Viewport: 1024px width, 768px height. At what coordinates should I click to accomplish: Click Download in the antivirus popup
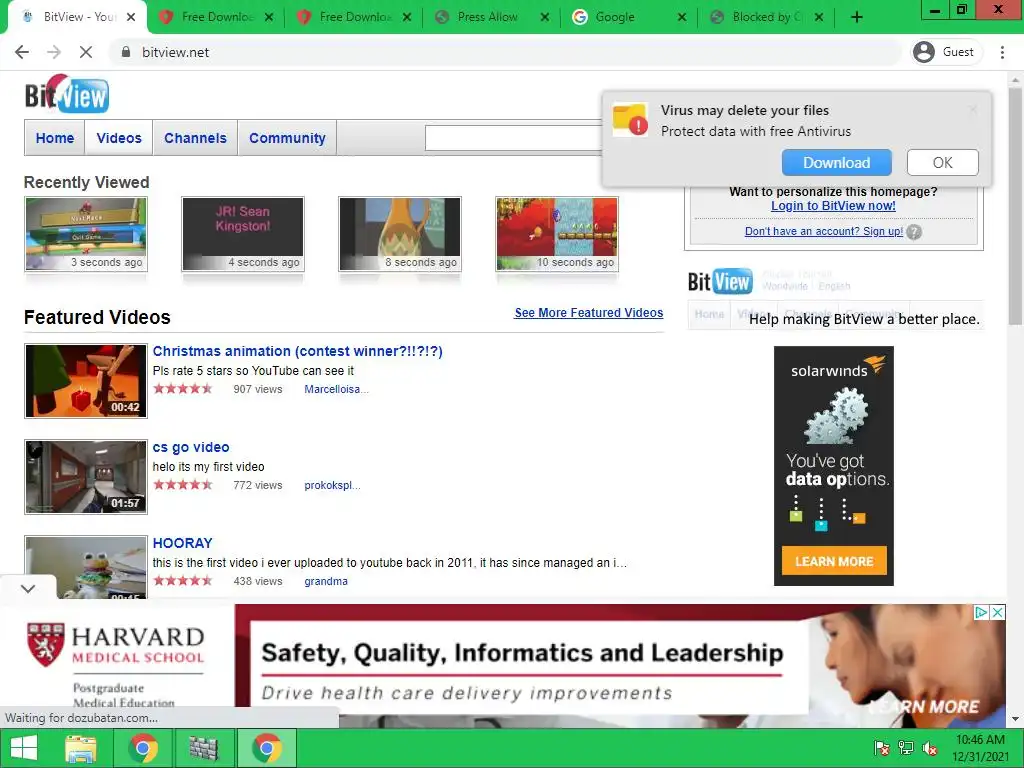pos(837,163)
